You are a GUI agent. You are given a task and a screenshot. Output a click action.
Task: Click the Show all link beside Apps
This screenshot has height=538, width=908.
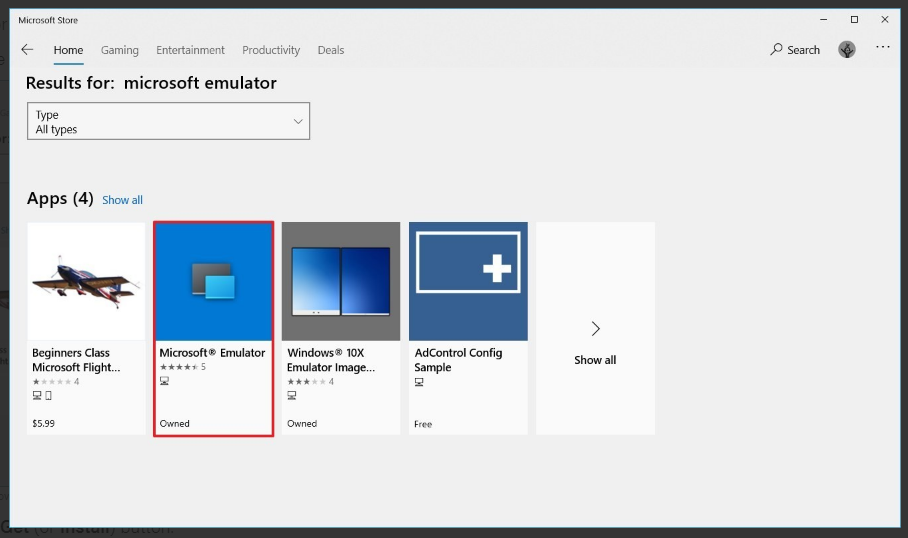122,200
